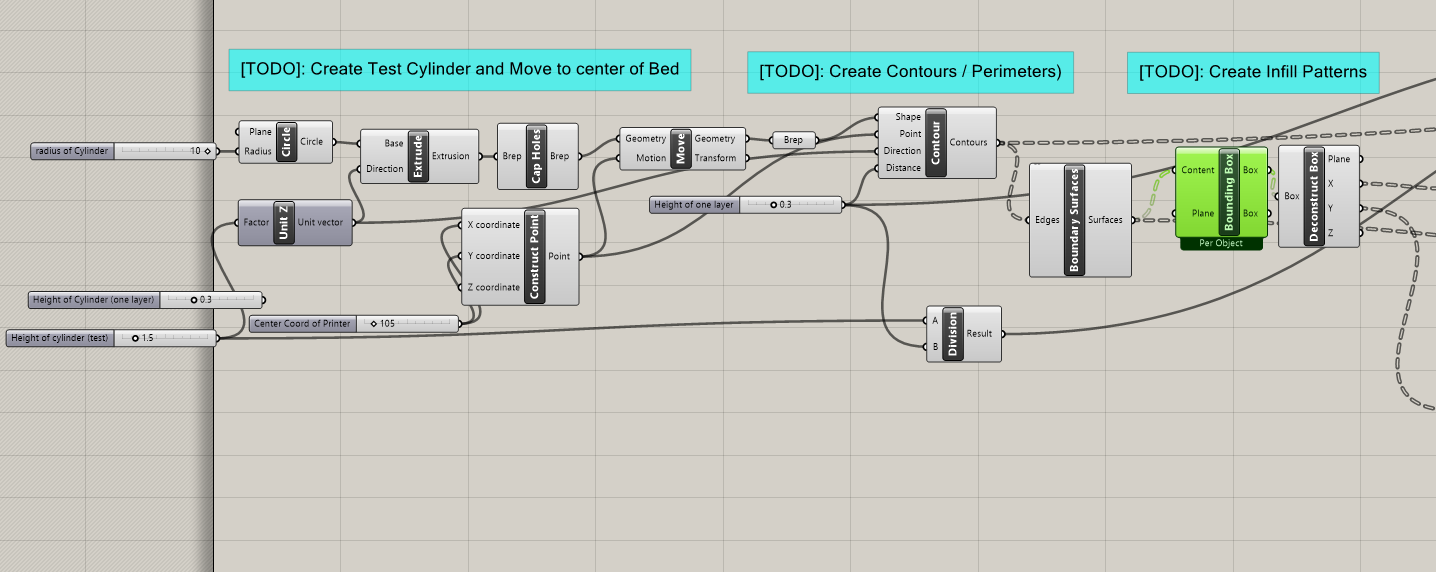Screen dimensions: 1436x572
Task: Click the Center Coord of Printer slider
Action: click(x=355, y=323)
